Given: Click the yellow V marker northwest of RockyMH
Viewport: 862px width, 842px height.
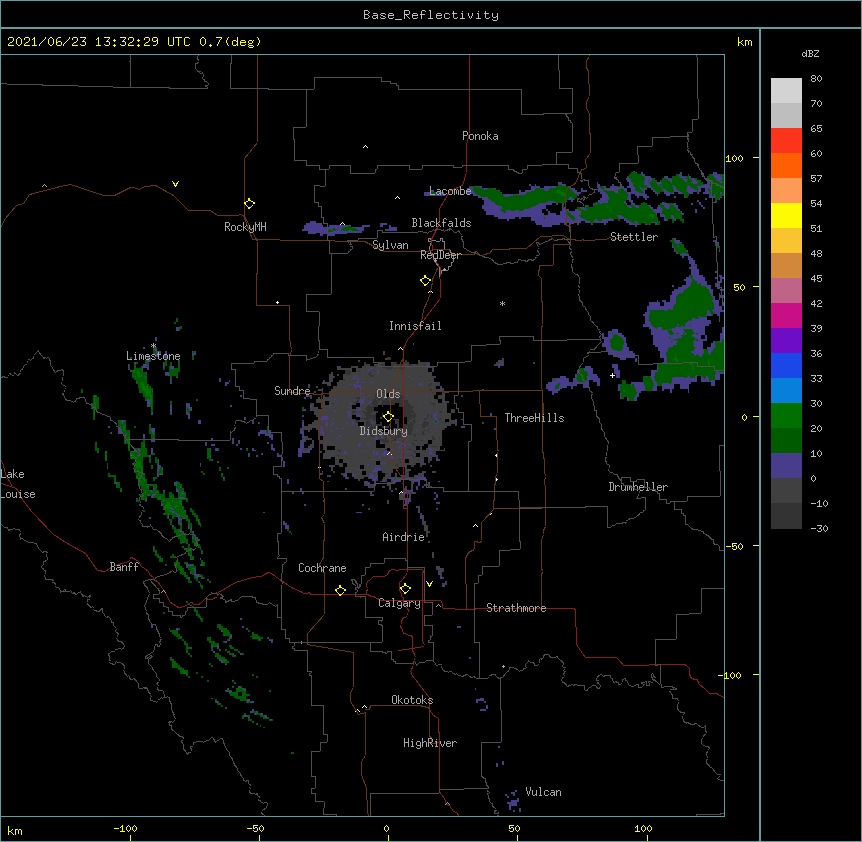Looking at the screenshot, I should click(175, 184).
